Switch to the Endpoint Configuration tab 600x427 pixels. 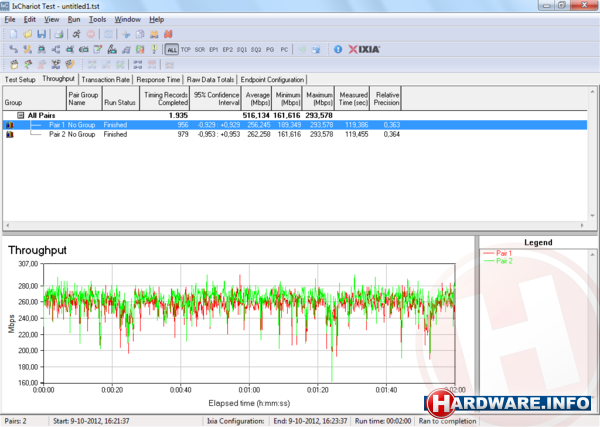[272, 80]
